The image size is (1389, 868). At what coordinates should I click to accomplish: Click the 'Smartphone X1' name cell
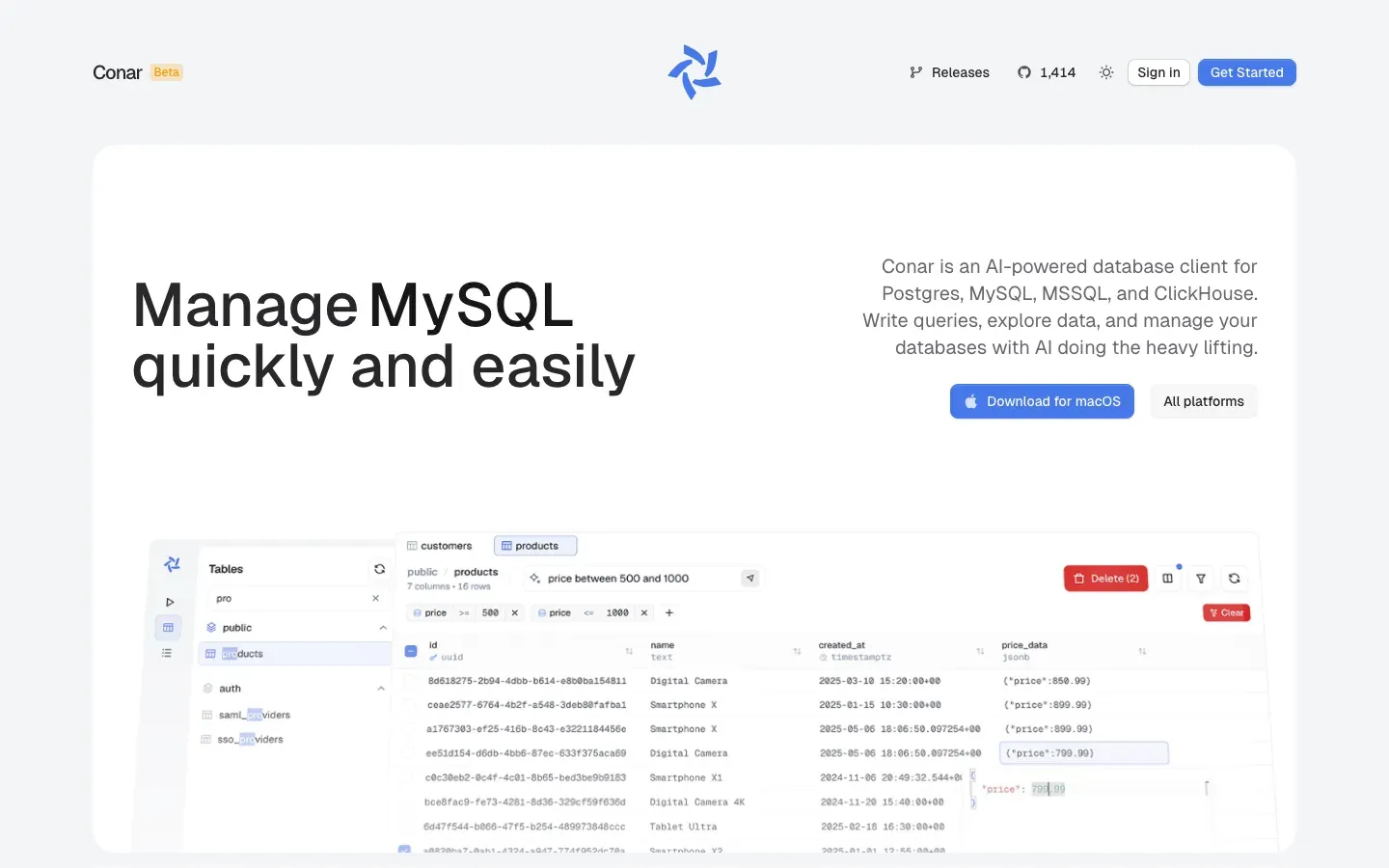[x=686, y=777]
